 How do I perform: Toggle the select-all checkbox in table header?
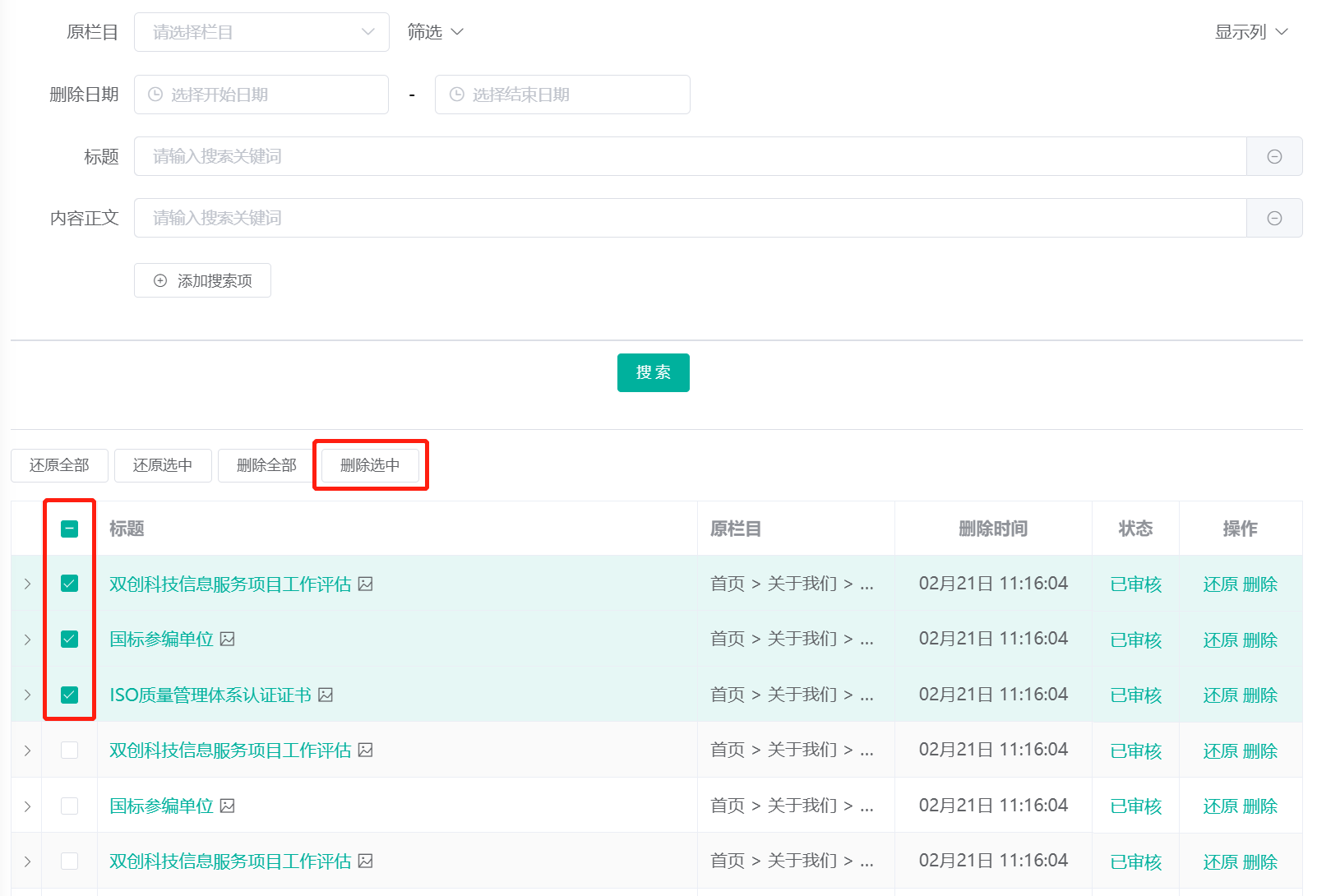69,529
